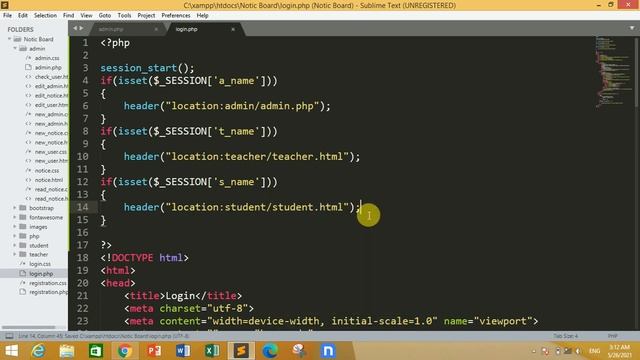Close the admin.php tab

(156, 29)
